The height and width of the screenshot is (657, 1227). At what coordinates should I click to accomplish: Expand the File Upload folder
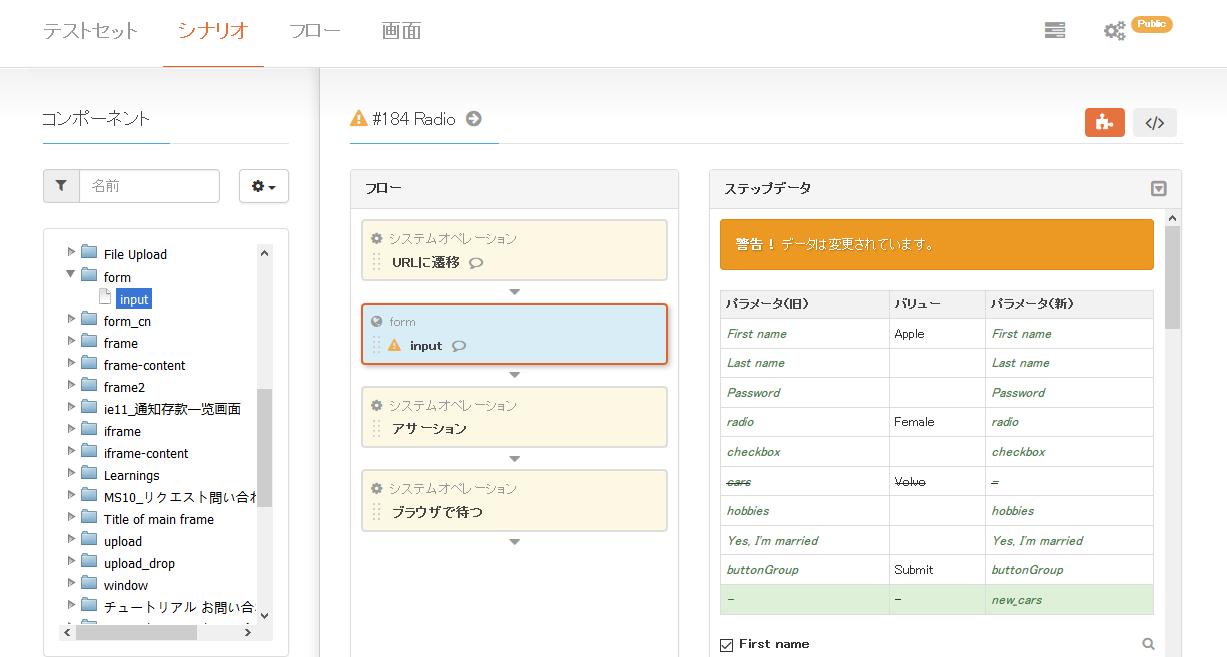click(71, 253)
